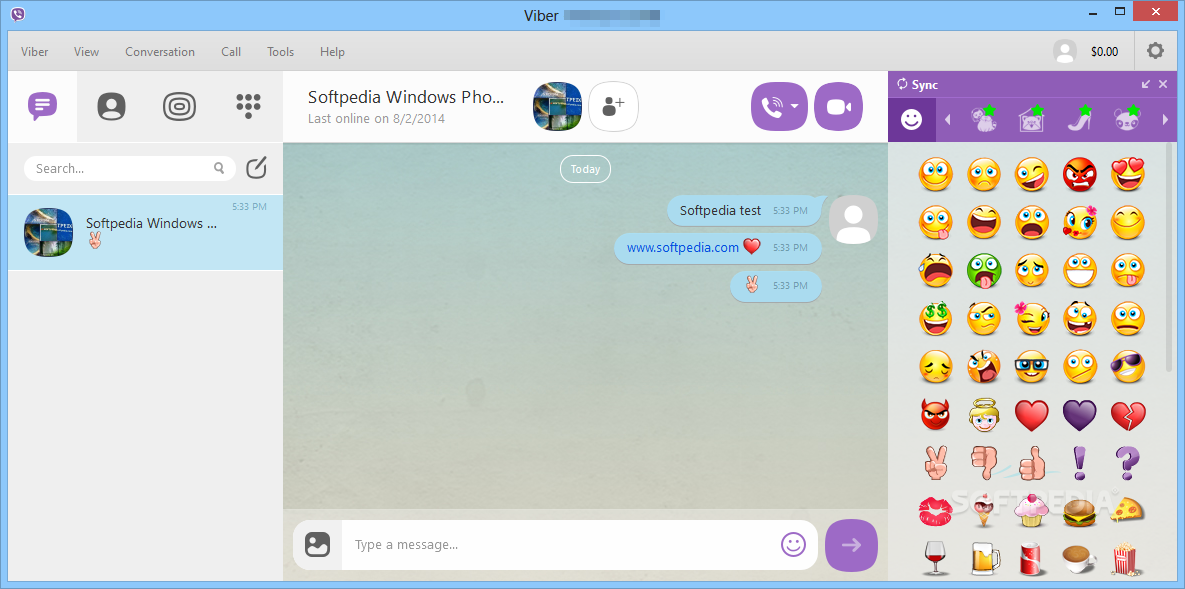
Task: Open the Viber menu
Action: (x=35, y=52)
